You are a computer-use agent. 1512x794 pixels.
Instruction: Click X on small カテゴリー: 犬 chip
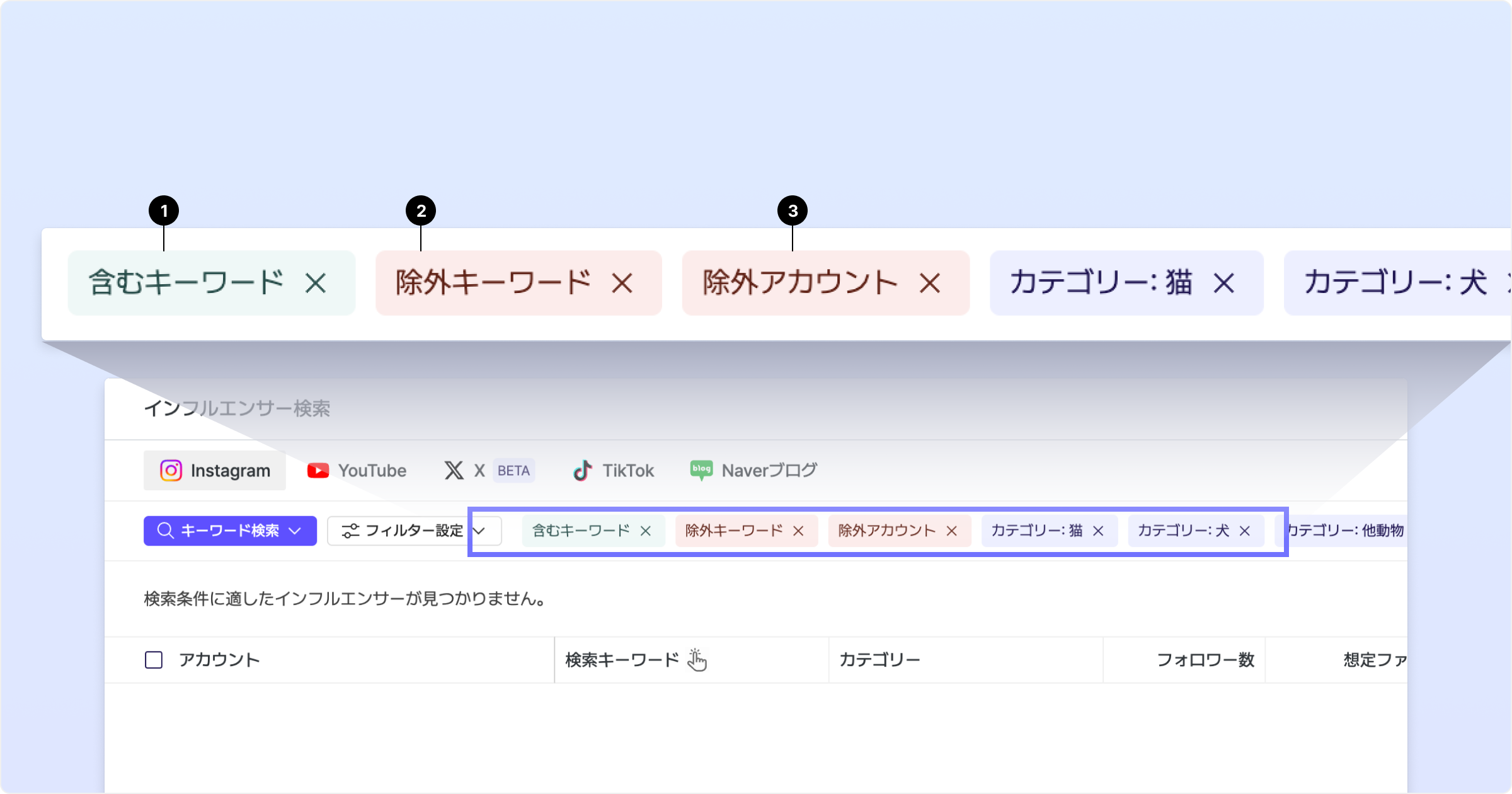[x=1245, y=531]
